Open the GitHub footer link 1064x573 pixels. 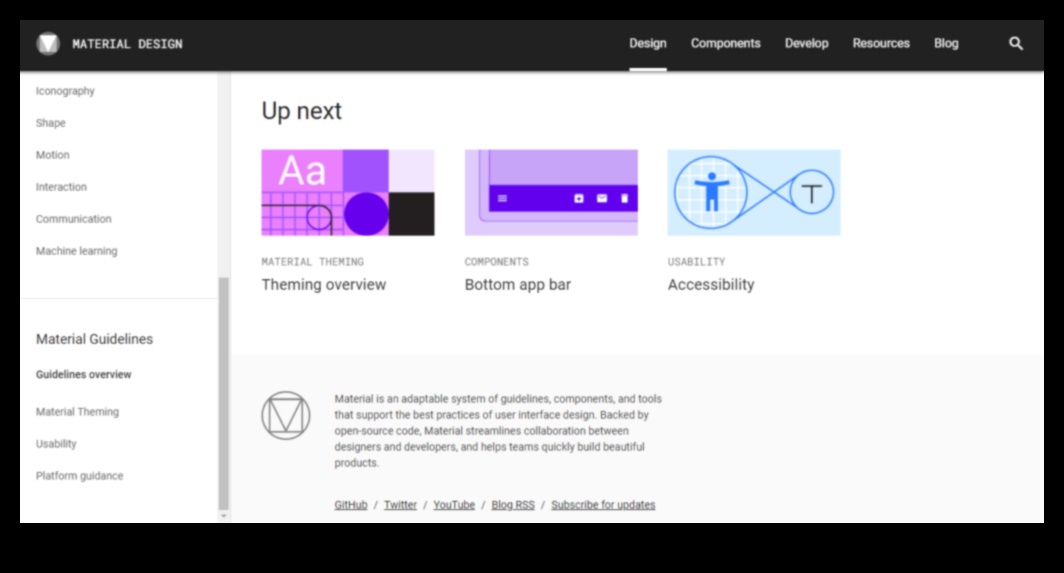click(x=351, y=505)
